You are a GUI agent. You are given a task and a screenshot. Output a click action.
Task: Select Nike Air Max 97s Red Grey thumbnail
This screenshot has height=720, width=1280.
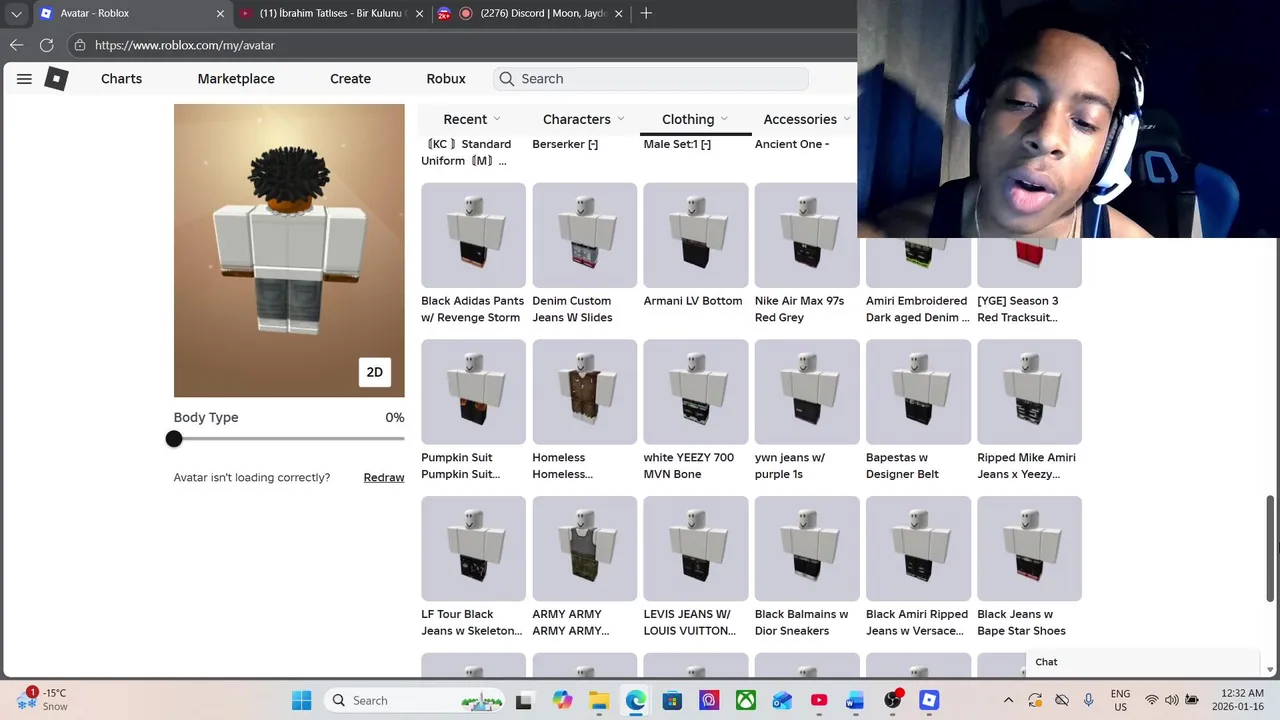pyautogui.click(x=807, y=235)
